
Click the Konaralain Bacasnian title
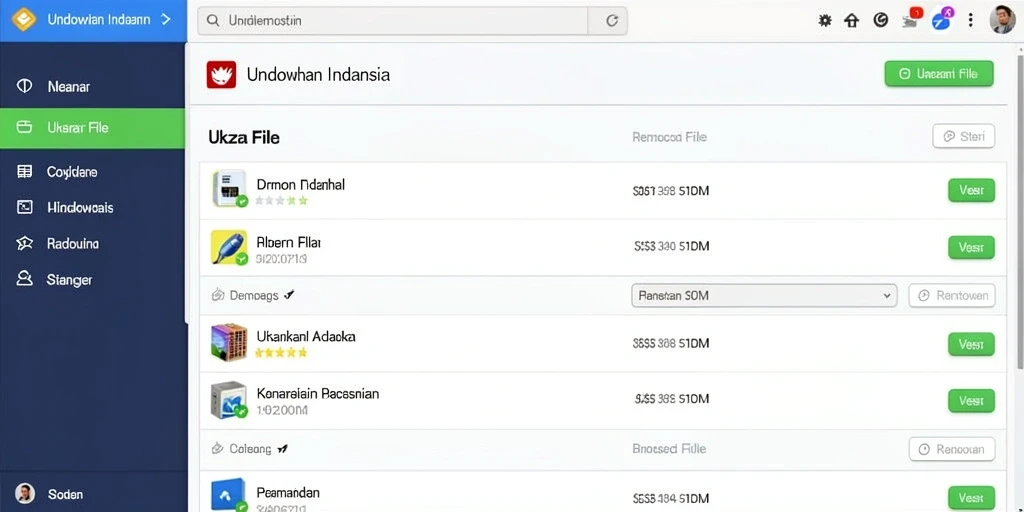pyautogui.click(x=317, y=394)
